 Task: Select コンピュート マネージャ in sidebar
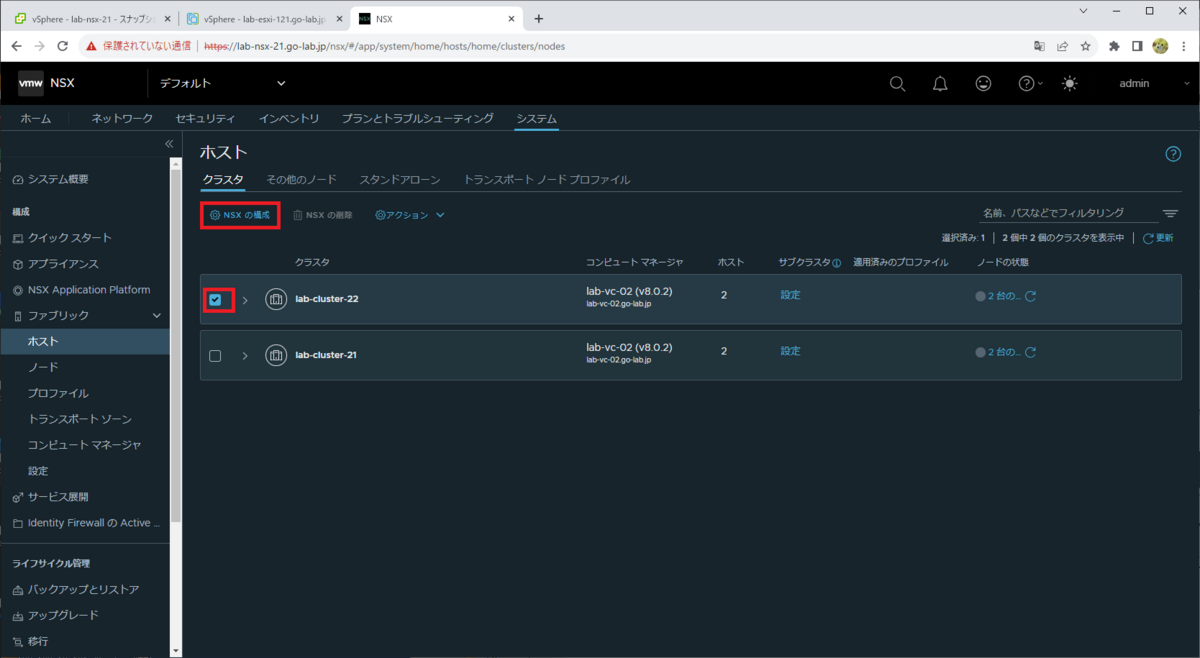pos(84,445)
